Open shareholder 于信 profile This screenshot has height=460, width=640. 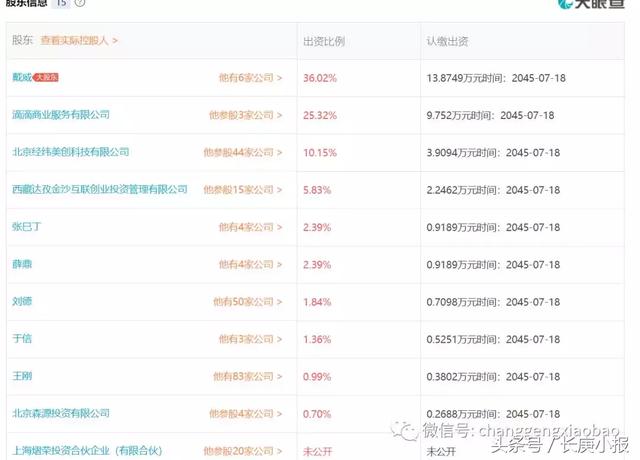22,338
